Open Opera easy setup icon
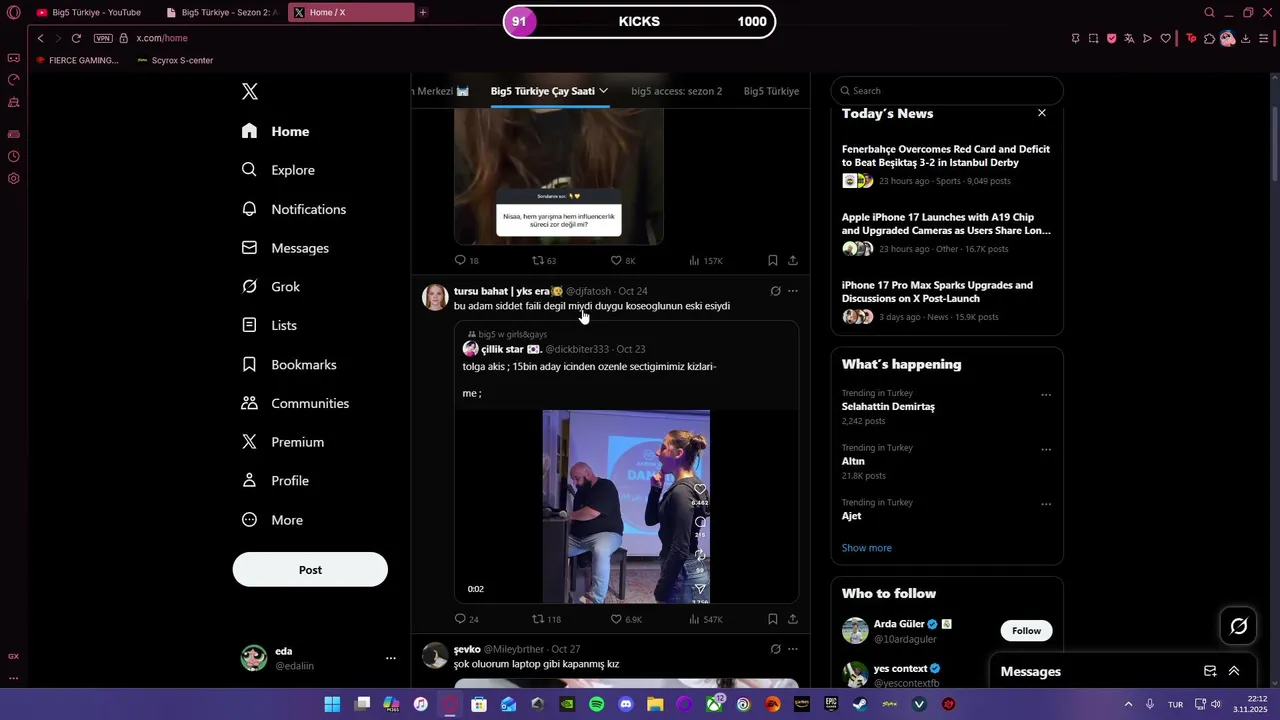The image size is (1280, 720). (1264, 38)
